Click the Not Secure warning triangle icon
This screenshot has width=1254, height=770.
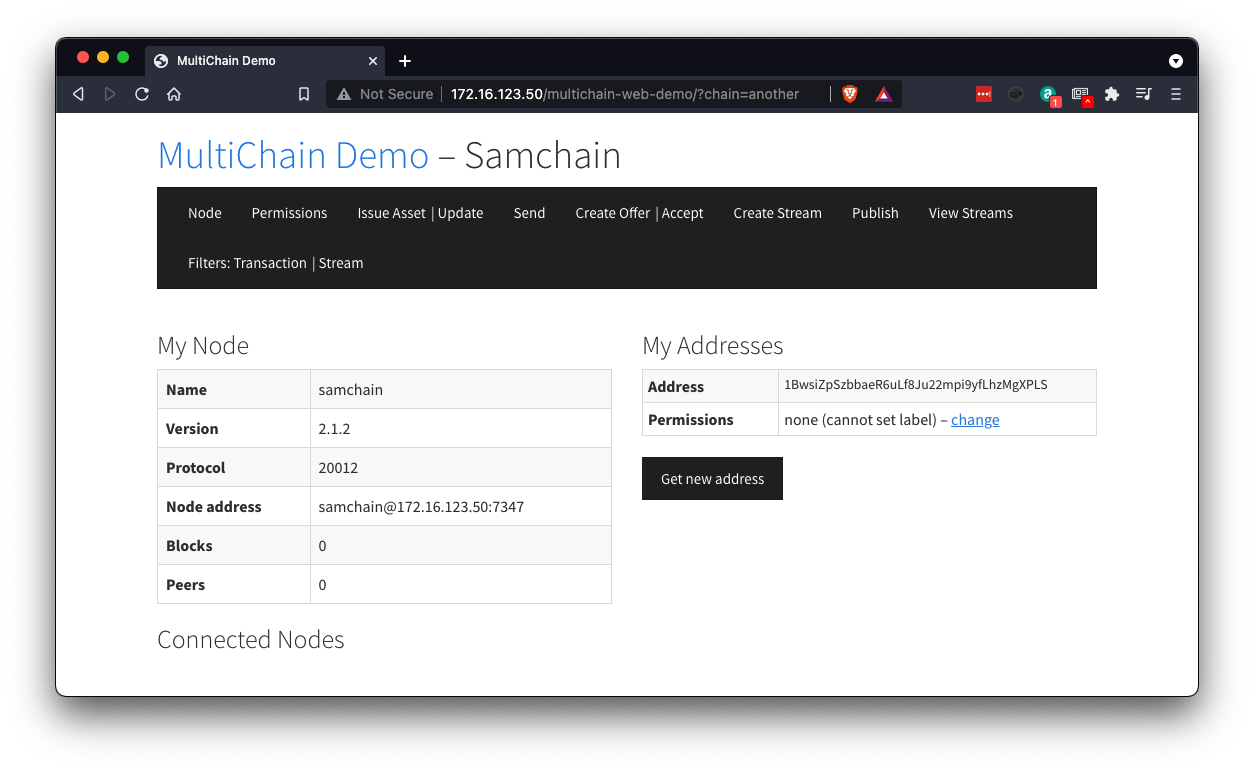[x=344, y=94]
